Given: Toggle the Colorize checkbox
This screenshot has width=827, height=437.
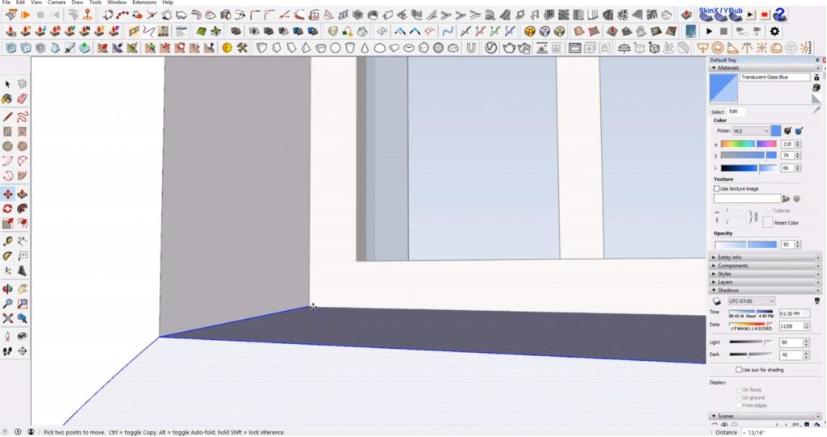Looking at the screenshot, I should pyautogui.click(x=769, y=210).
